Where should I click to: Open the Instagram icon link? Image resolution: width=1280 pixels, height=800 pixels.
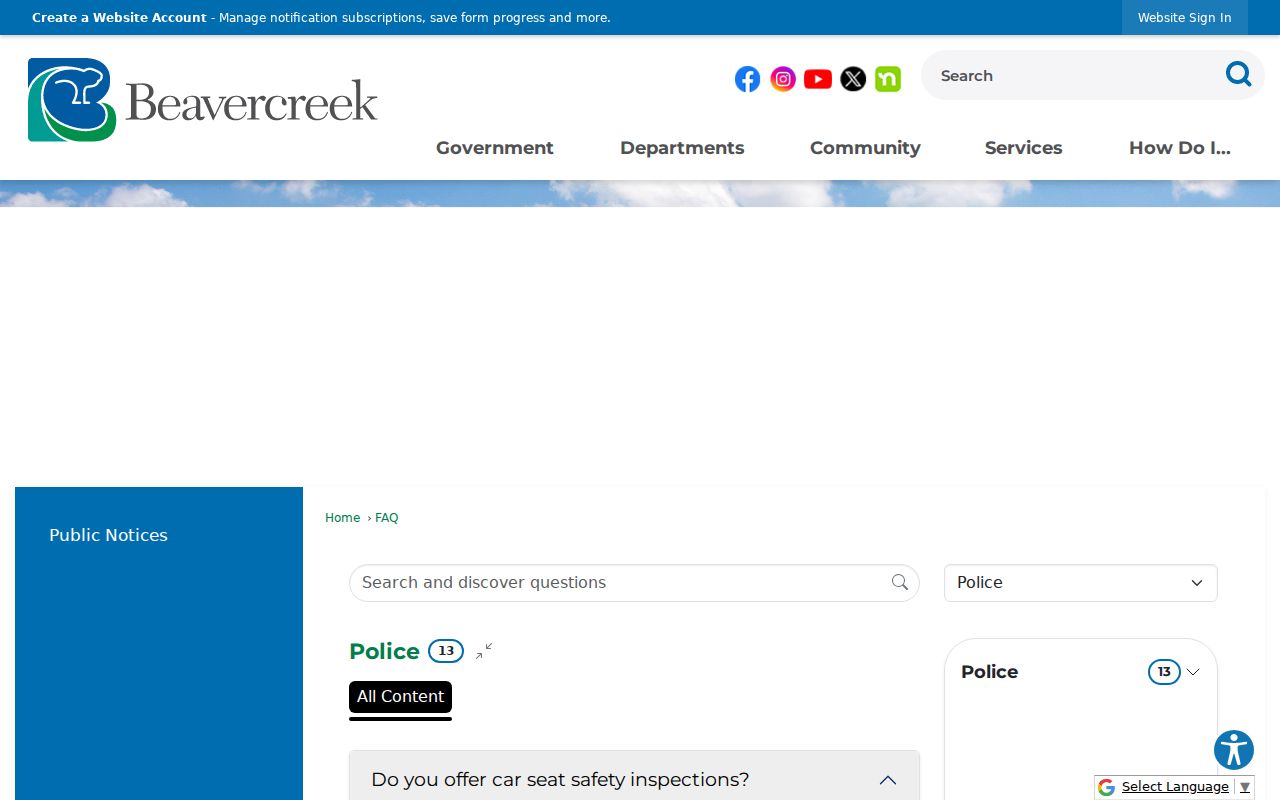(783, 79)
